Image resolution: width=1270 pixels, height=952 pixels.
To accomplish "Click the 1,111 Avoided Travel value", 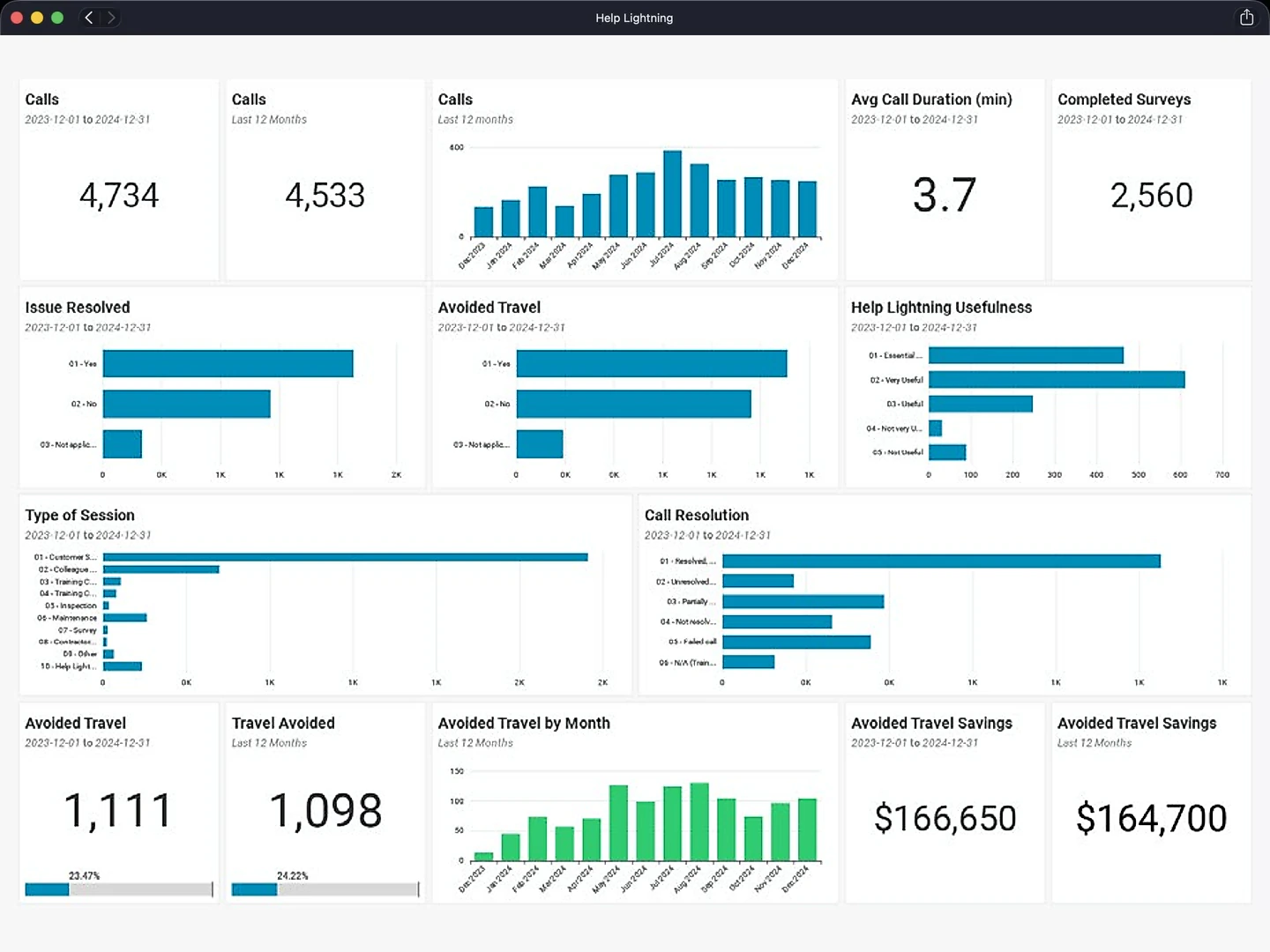I will tap(119, 811).
